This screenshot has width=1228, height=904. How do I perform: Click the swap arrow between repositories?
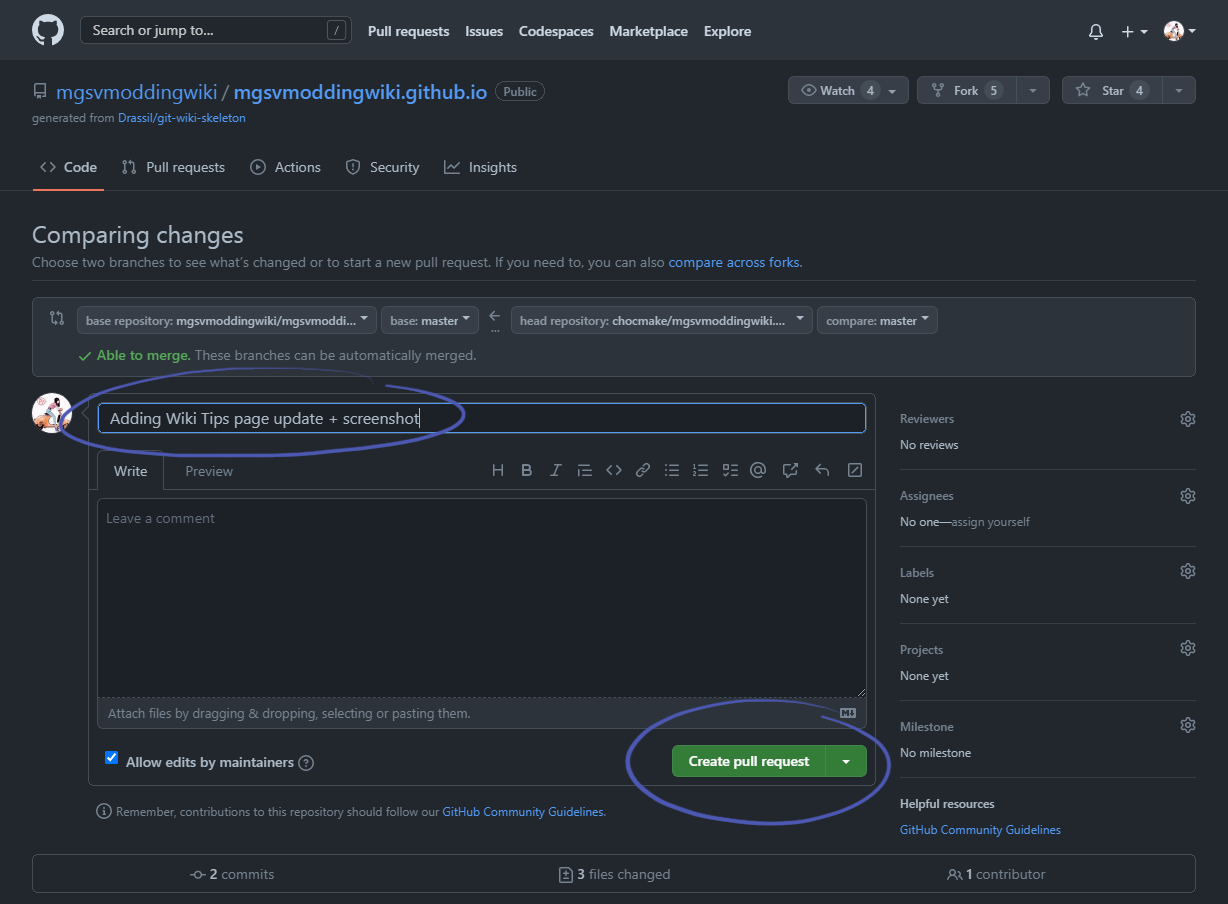(495, 316)
